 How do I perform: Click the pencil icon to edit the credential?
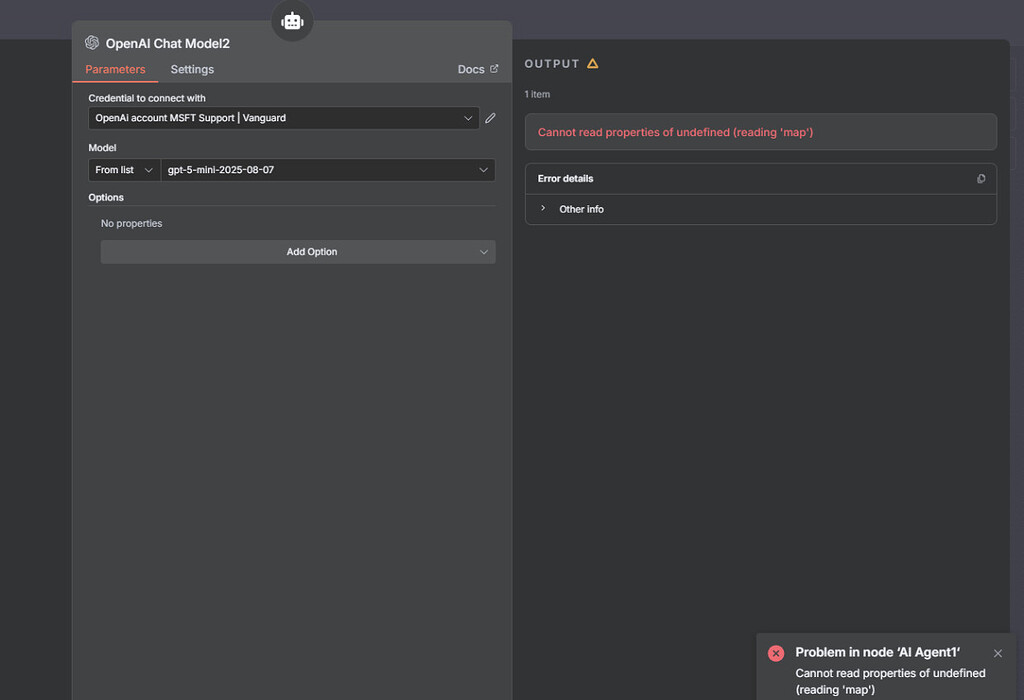coord(490,117)
